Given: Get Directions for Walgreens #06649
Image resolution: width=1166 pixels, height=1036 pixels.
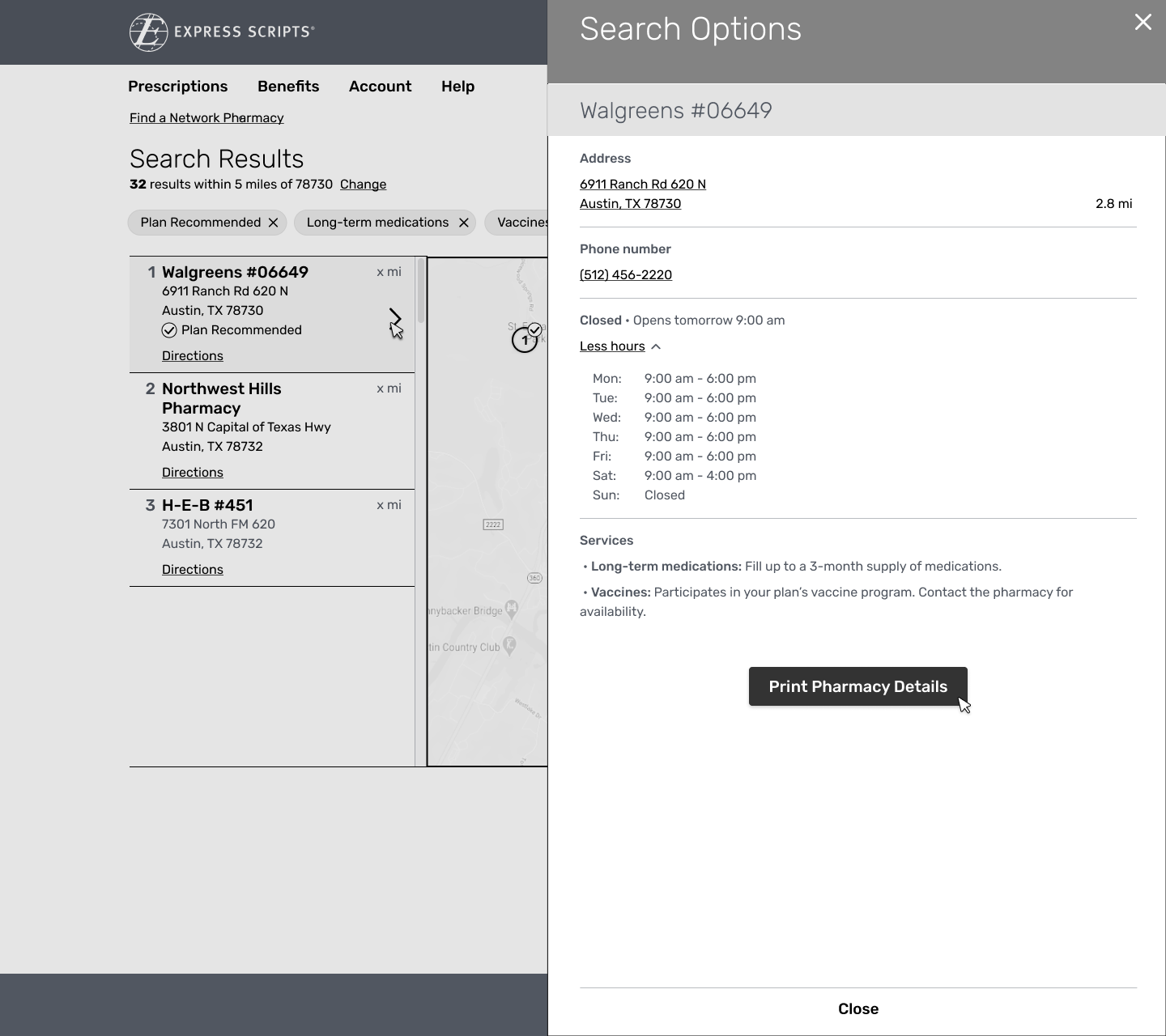Looking at the screenshot, I should tap(193, 356).
